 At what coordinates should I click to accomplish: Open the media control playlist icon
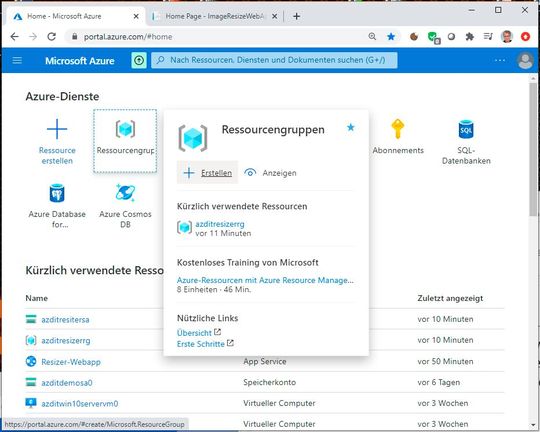point(488,36)
